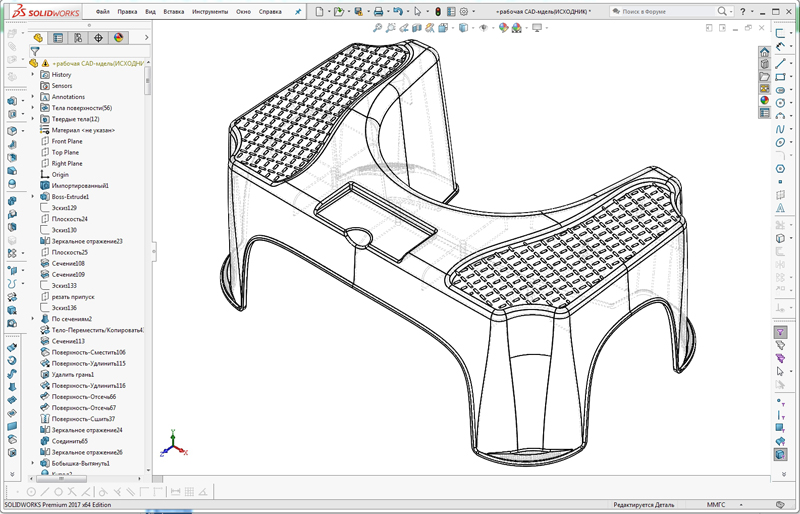Open the Окно menu
This screenshot has height=514, width=800.
(x=243, y=11)
